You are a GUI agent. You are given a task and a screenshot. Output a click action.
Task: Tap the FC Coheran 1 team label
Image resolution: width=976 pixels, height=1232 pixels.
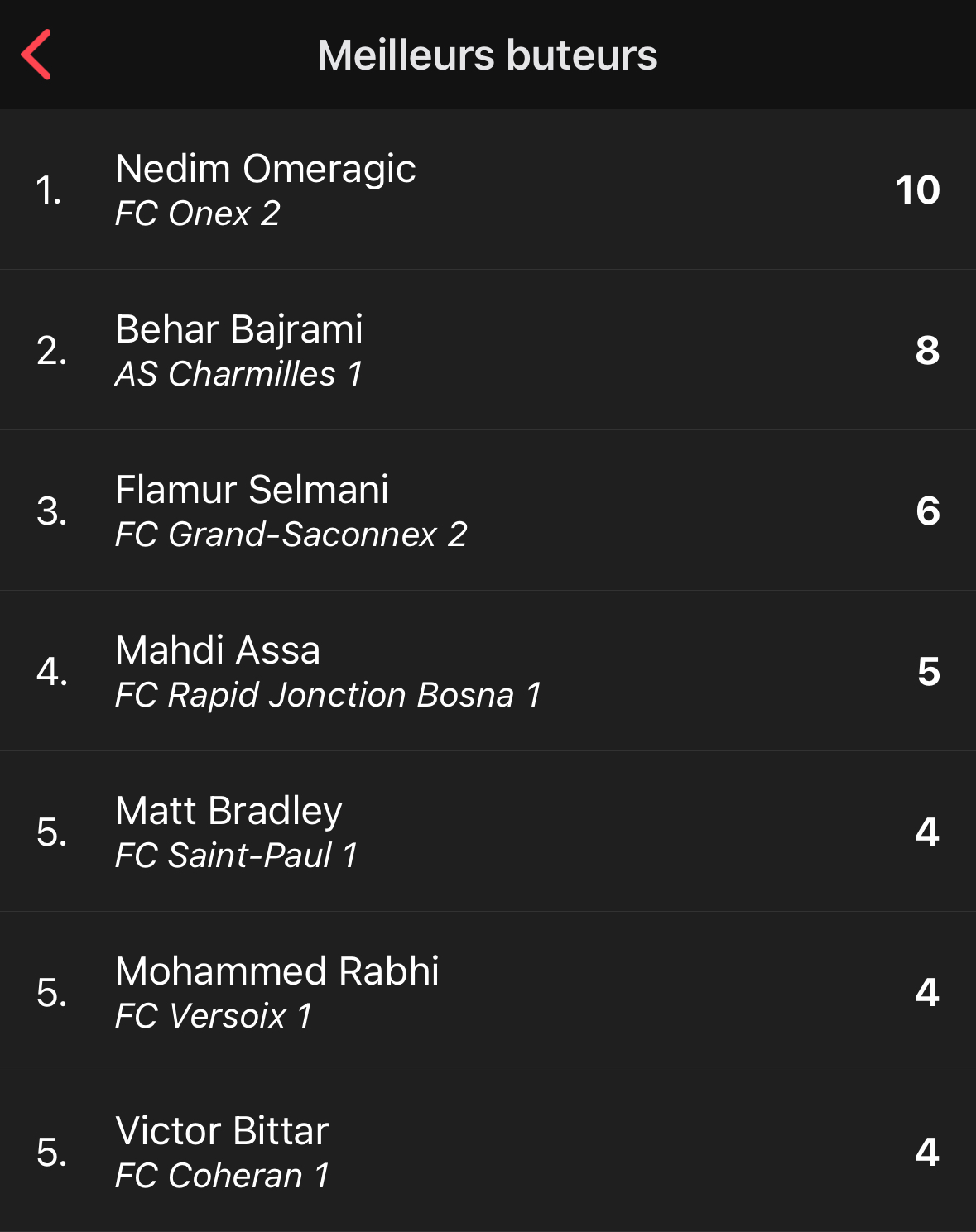pos(222,1176)
